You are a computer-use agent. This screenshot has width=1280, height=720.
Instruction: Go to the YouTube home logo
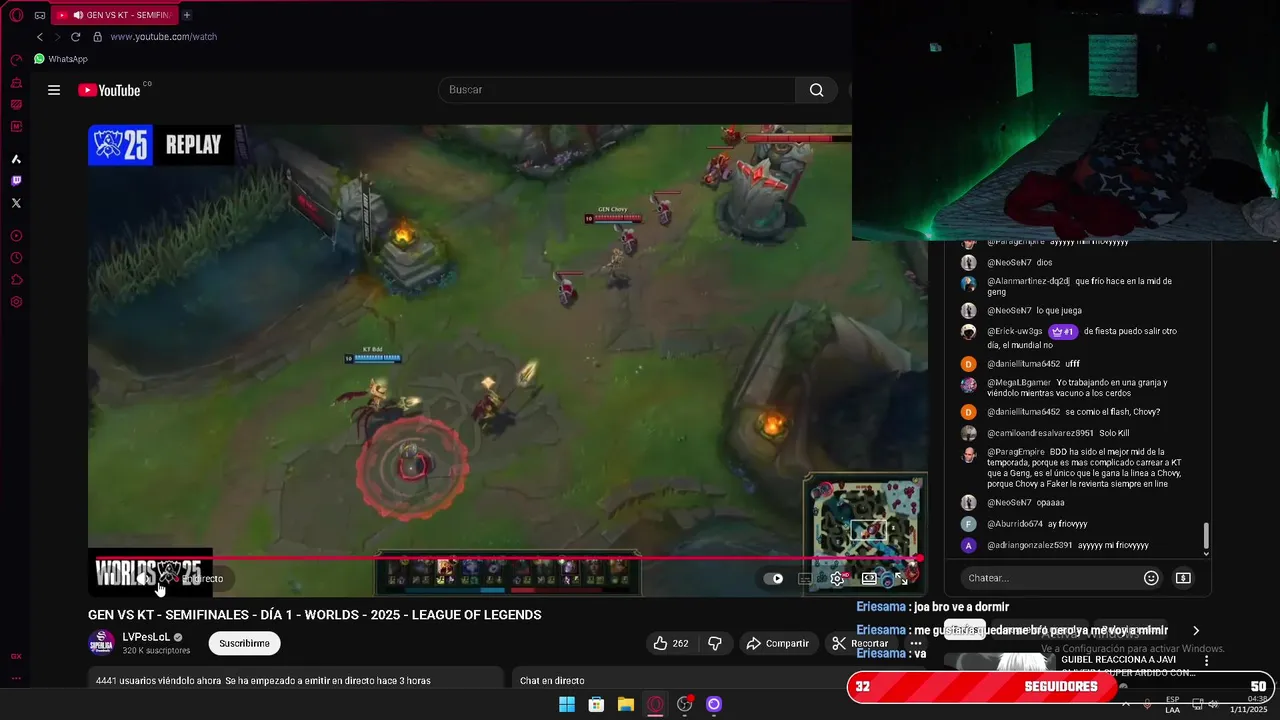pos(110,90)
